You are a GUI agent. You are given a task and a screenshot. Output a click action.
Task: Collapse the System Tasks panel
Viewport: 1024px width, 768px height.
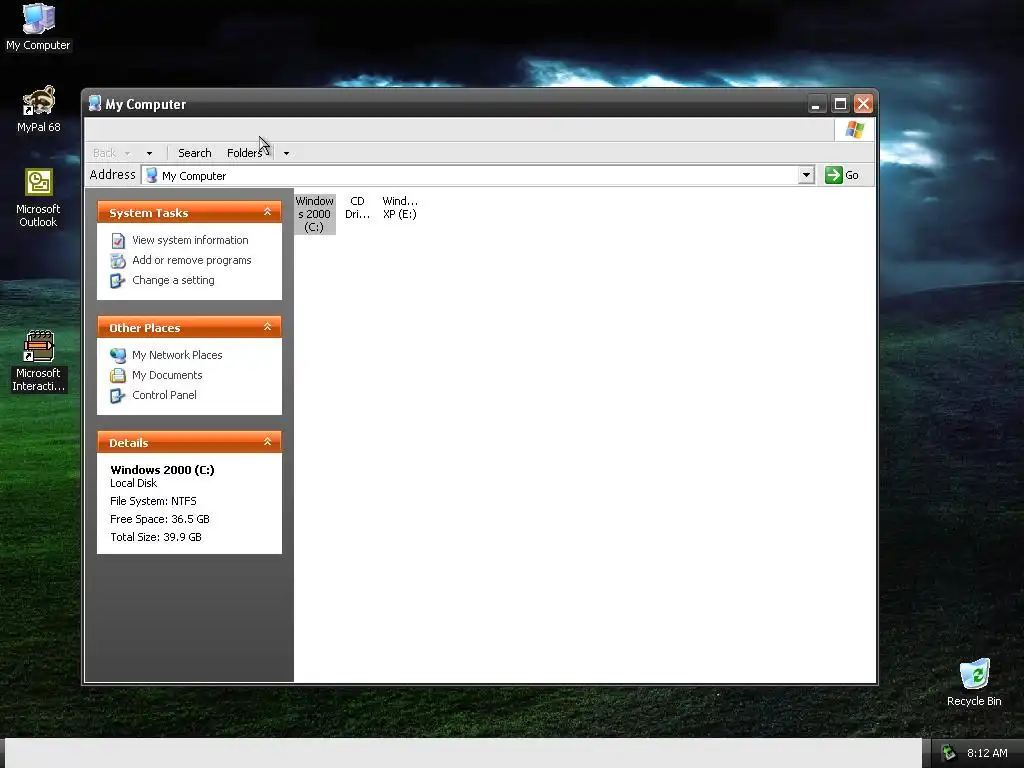click(x=267, y=212)
